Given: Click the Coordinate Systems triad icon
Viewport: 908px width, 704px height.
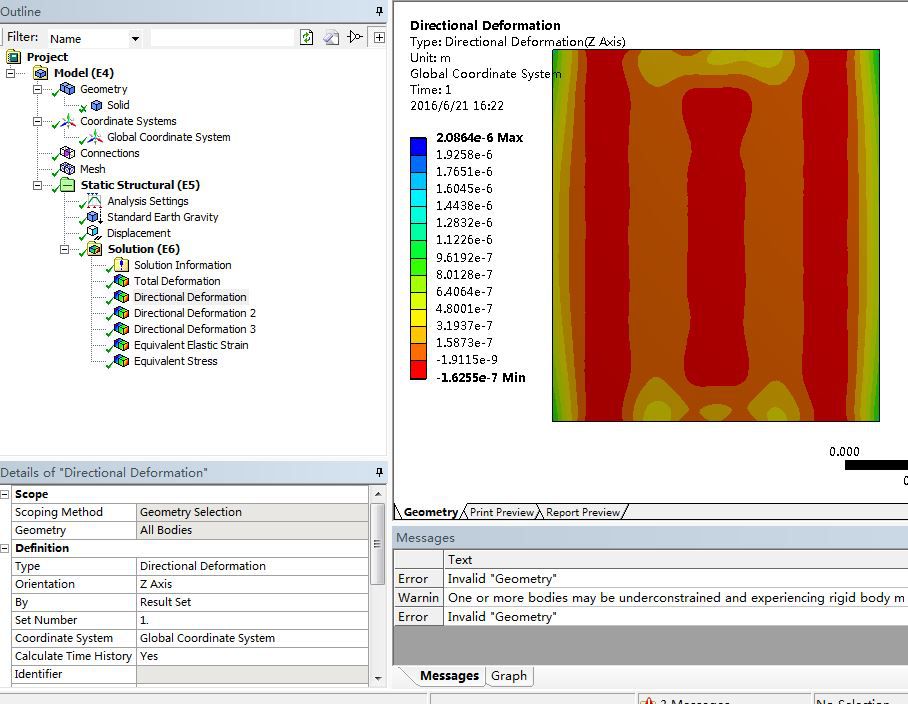Looking at the screenshot, I should pyautogui.click(x=68, y=120).
